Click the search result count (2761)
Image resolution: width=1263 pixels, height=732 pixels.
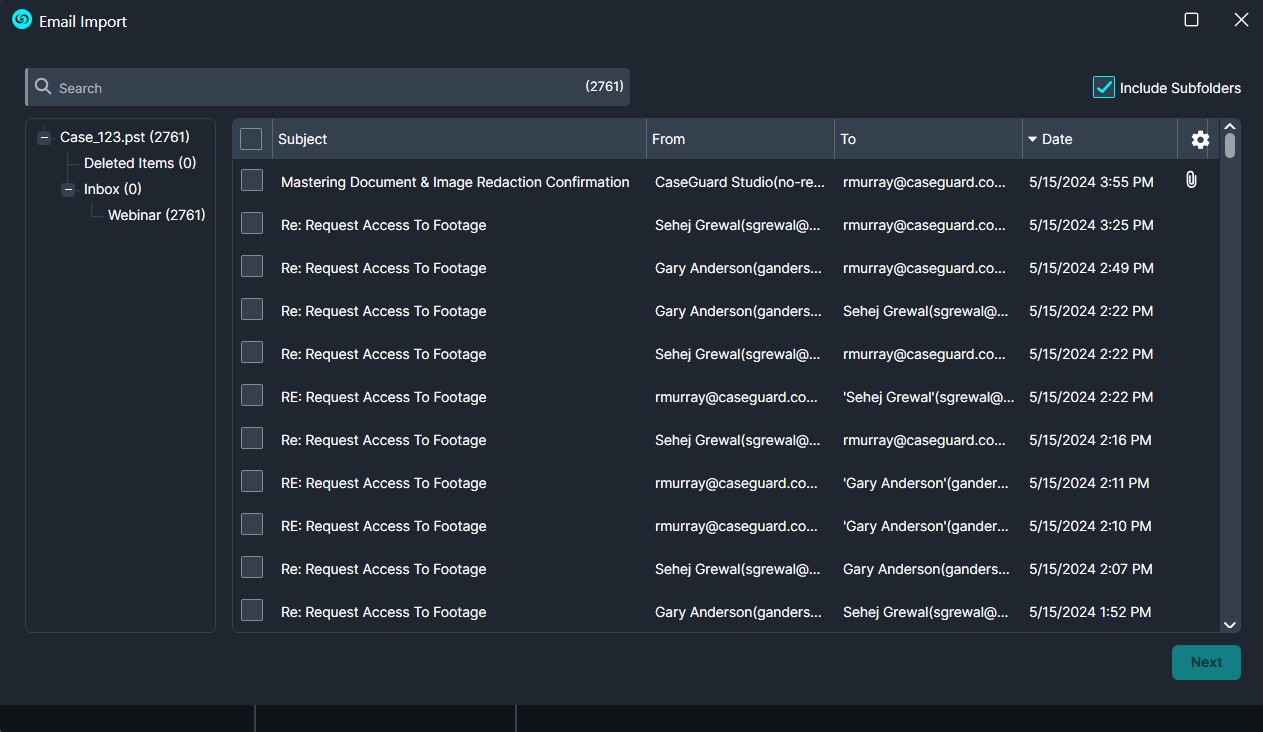(x=604, y=87)
